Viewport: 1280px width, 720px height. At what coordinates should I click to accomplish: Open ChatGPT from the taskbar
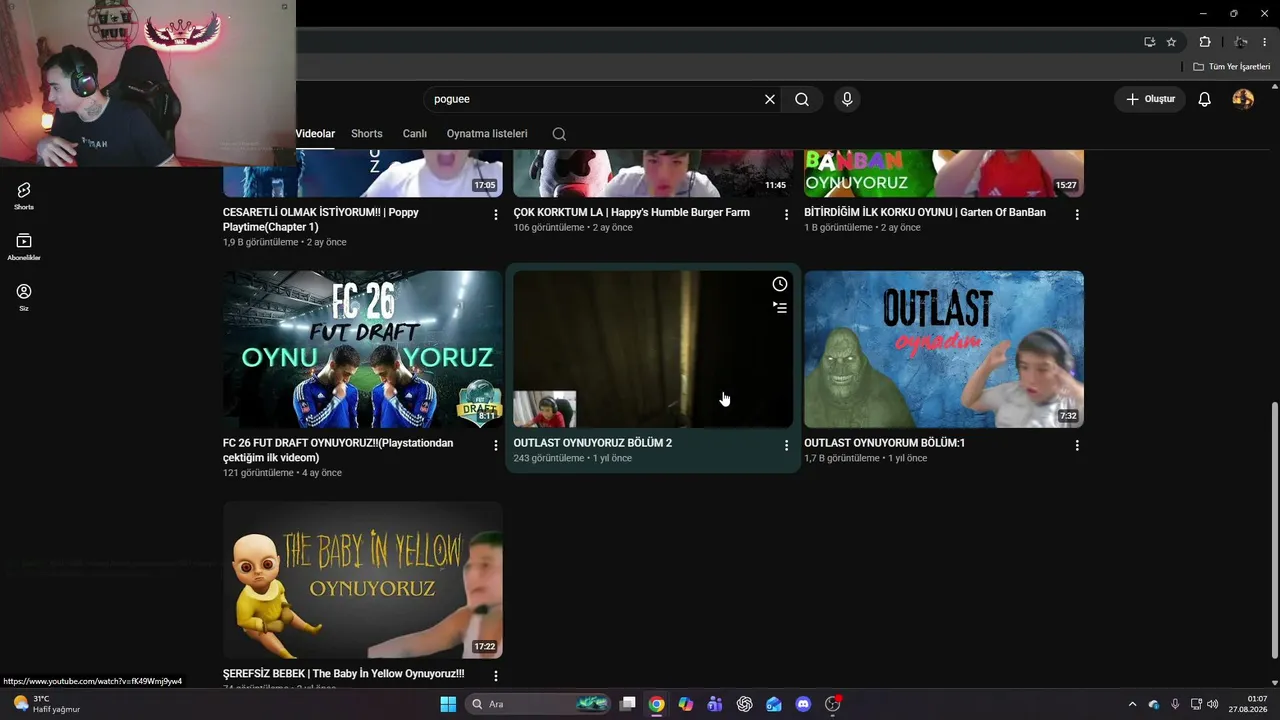click(745, 704)
